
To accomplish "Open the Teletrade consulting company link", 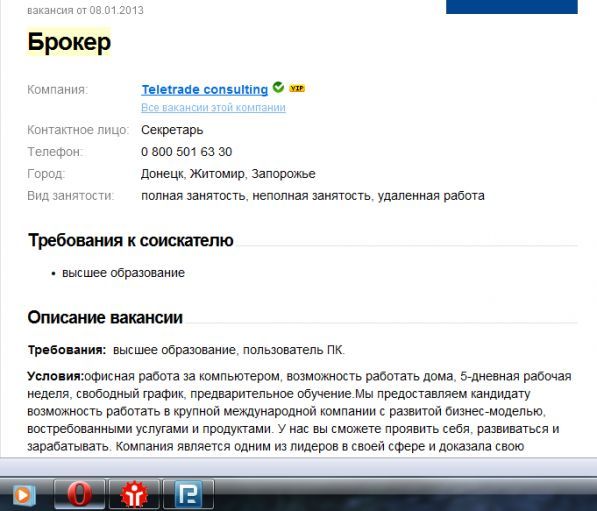I will tap(204, 89).
